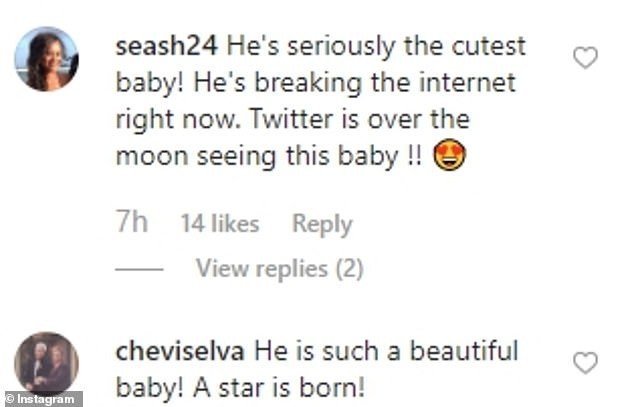634x407 pixels.
Task: Select the text "He's seriously the cutest"
Action: coord(376,47)
